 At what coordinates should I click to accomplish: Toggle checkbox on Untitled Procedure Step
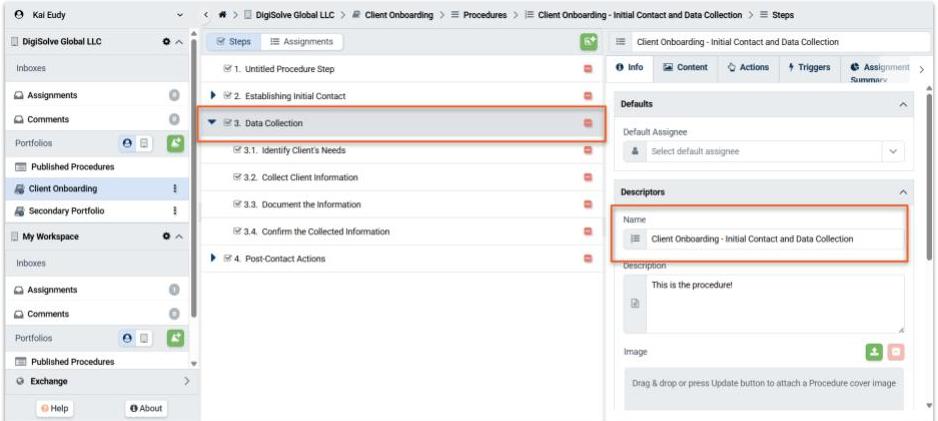coord(228,69)
